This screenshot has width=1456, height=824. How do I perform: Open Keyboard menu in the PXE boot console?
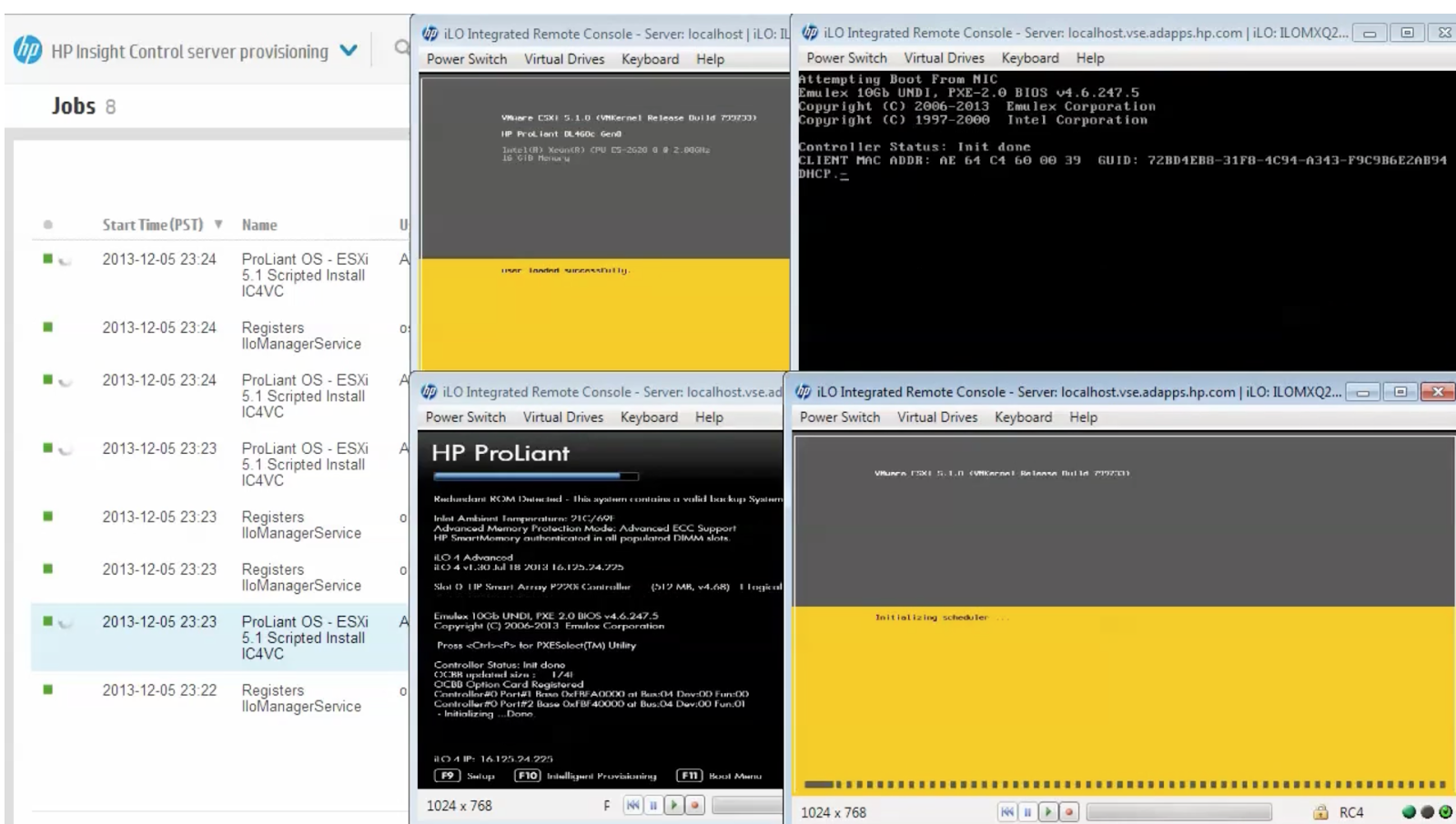1030,58
